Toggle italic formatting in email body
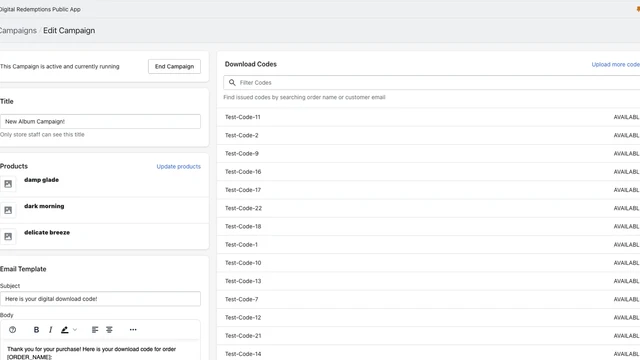Screen dimensions: 640x360 tap(50, 330)
